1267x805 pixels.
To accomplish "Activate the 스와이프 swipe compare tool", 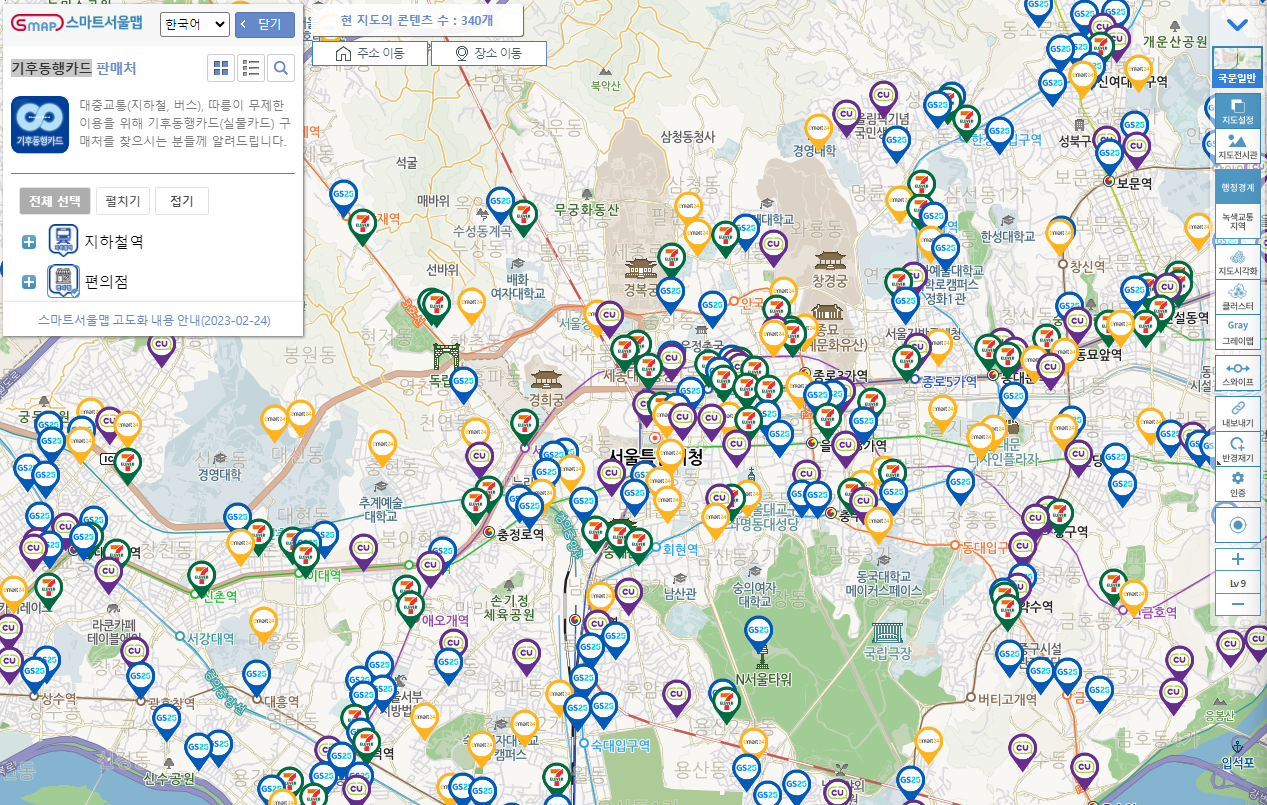I will [1237, 374].
